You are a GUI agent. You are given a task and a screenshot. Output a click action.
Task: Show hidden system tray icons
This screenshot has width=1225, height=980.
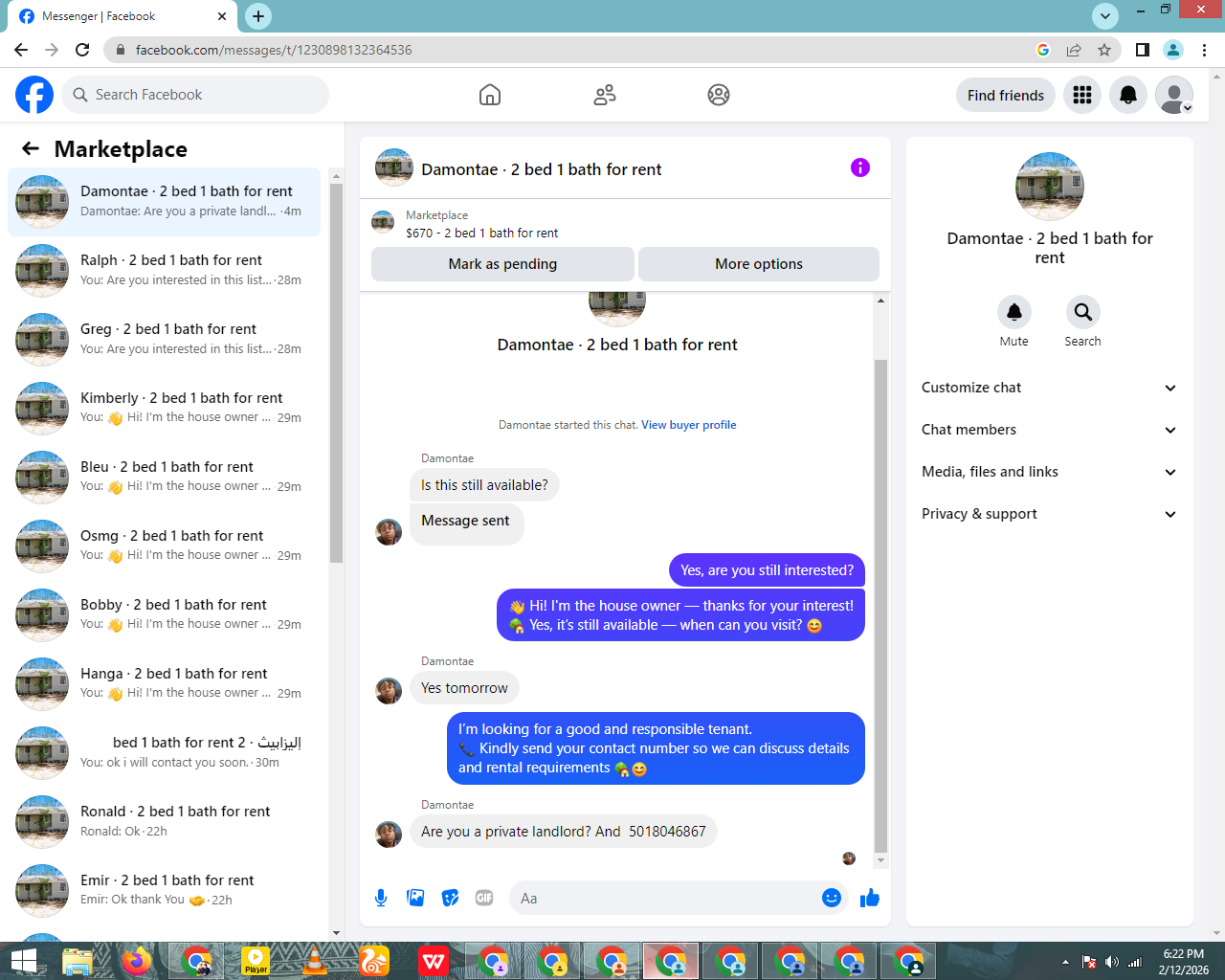pyautogui.click(x=1065, y=962)
